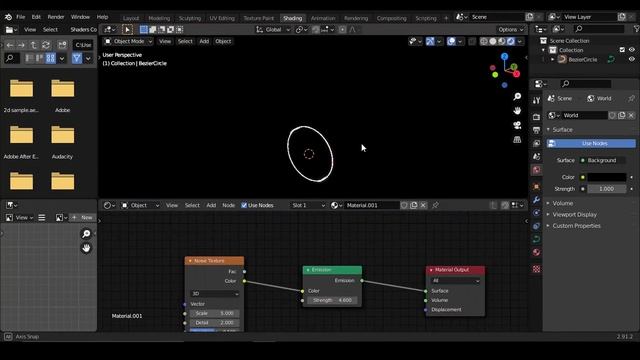640x360 pixels.
Task: Switch to wireframe viewport shading
Action: click(484, 41)
